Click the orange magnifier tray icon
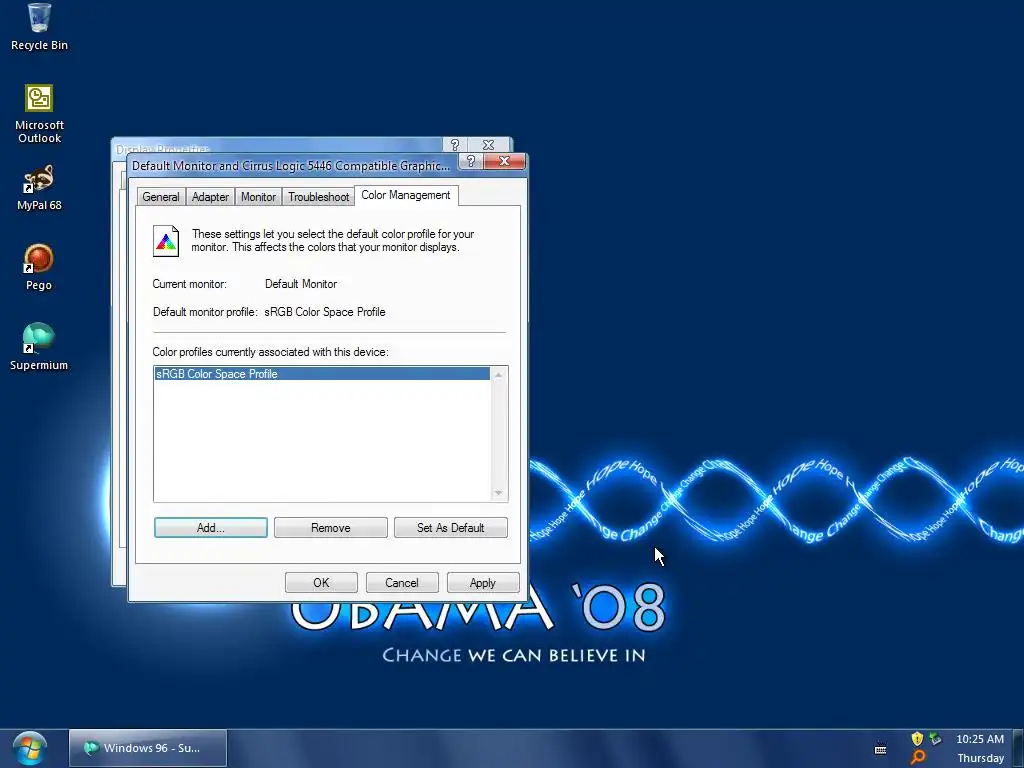This screenshot has height=768, width=1024. pos(918,758)
